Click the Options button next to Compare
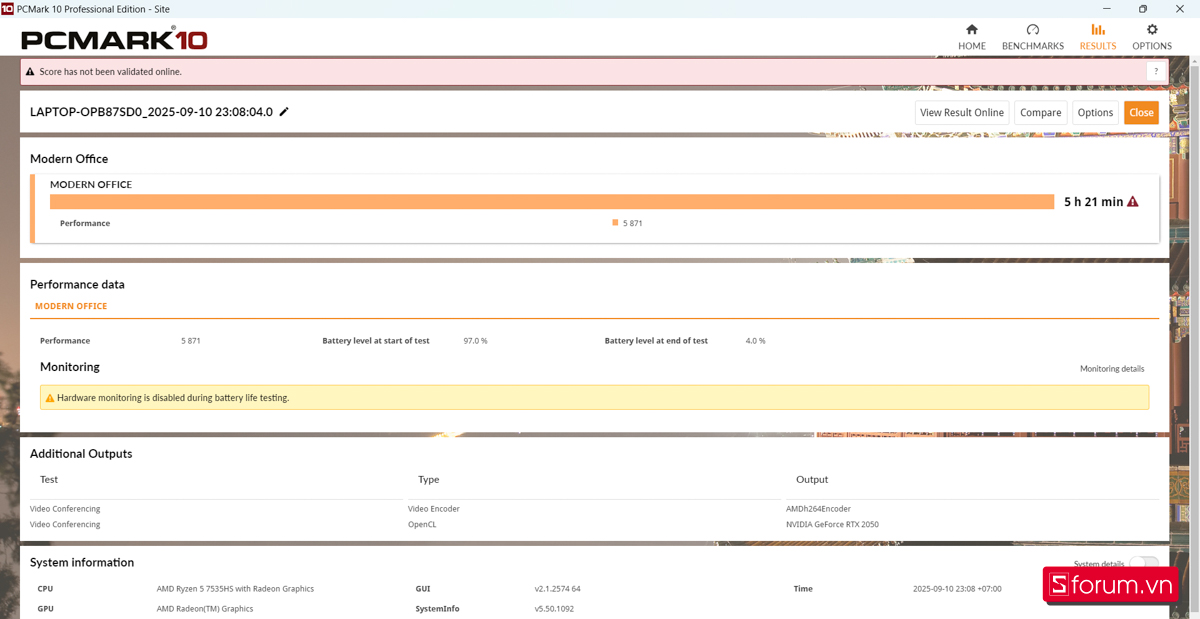 [x=1096, y=113]
